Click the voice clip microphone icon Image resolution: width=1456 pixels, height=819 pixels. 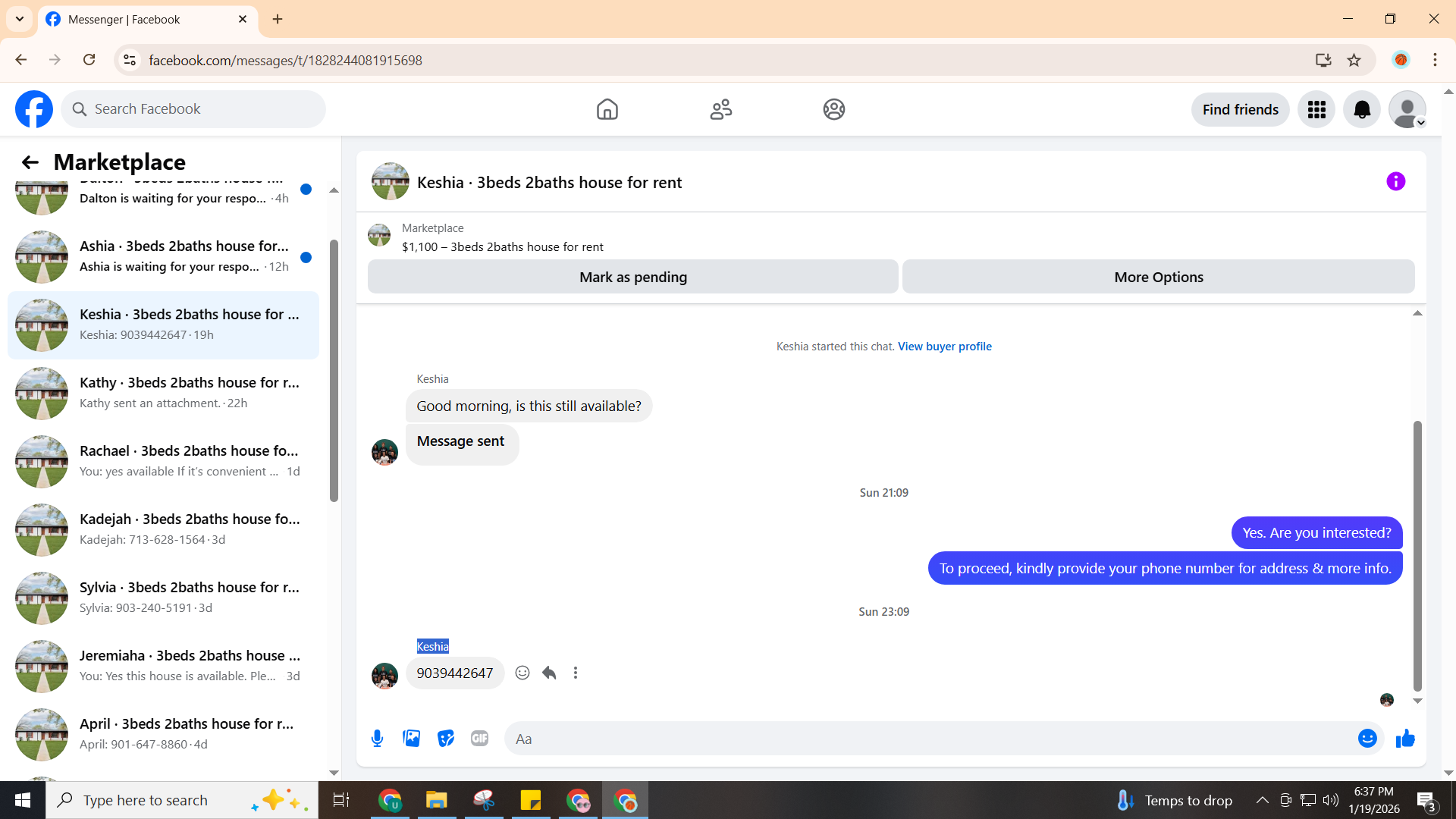tap(377, 739)
